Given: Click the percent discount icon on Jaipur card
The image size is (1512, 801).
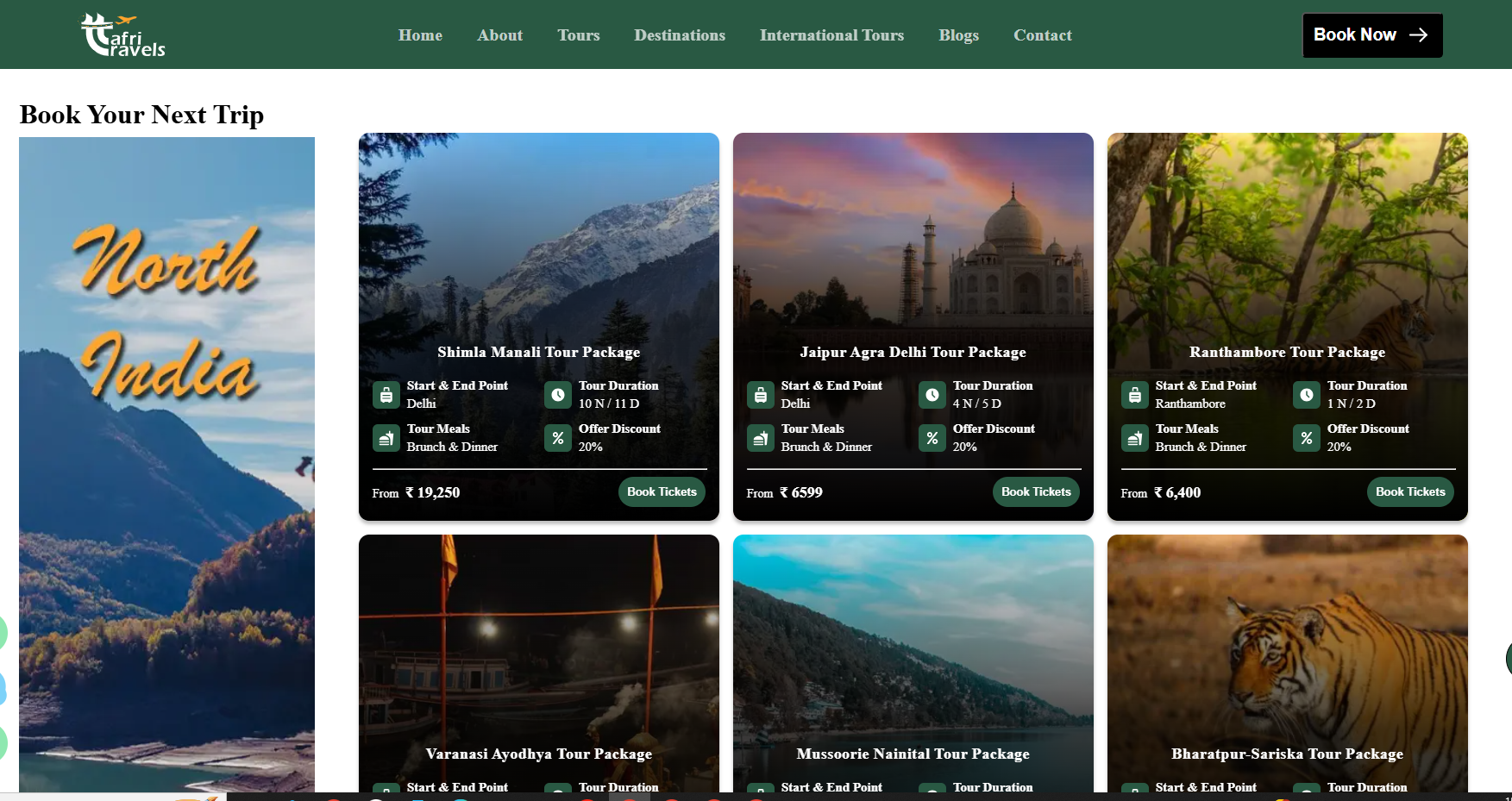Looking at the screenshot, I should pos(932,438).
